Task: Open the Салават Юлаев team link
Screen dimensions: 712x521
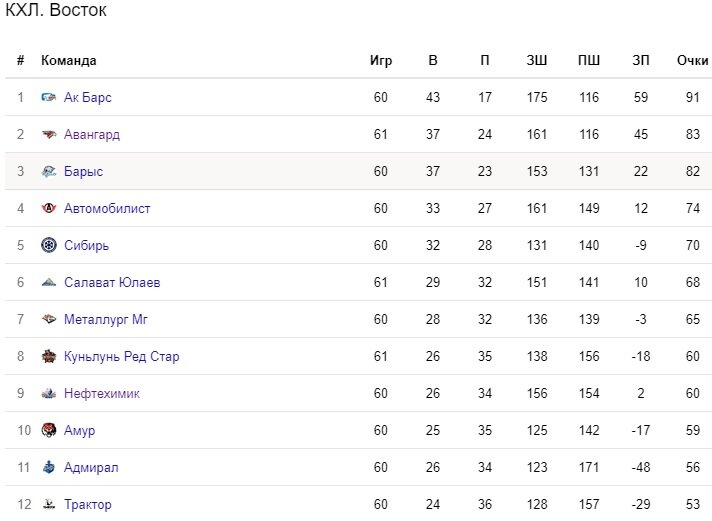Action: coord(112,283)
